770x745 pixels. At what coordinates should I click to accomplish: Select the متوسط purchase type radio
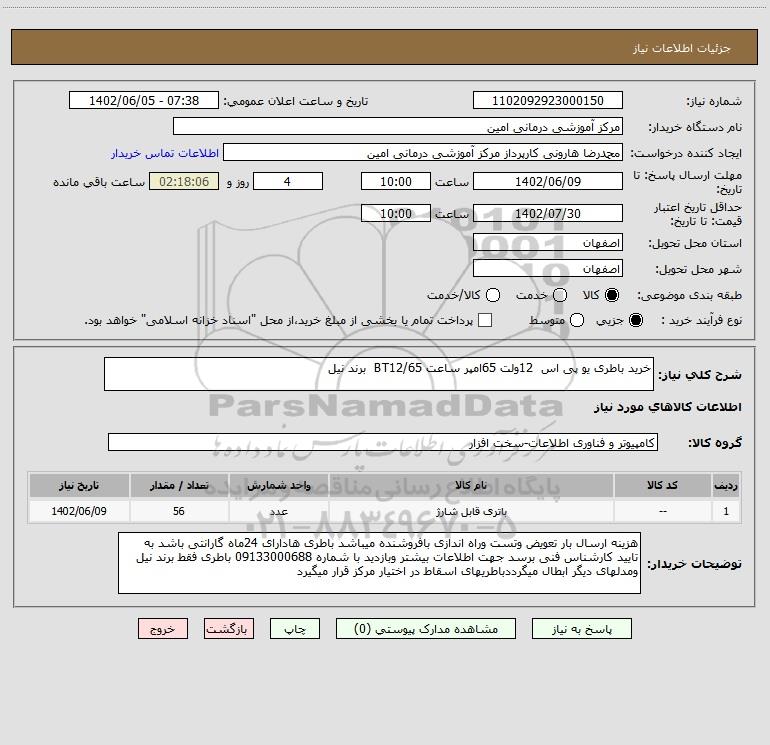point(577,320)
